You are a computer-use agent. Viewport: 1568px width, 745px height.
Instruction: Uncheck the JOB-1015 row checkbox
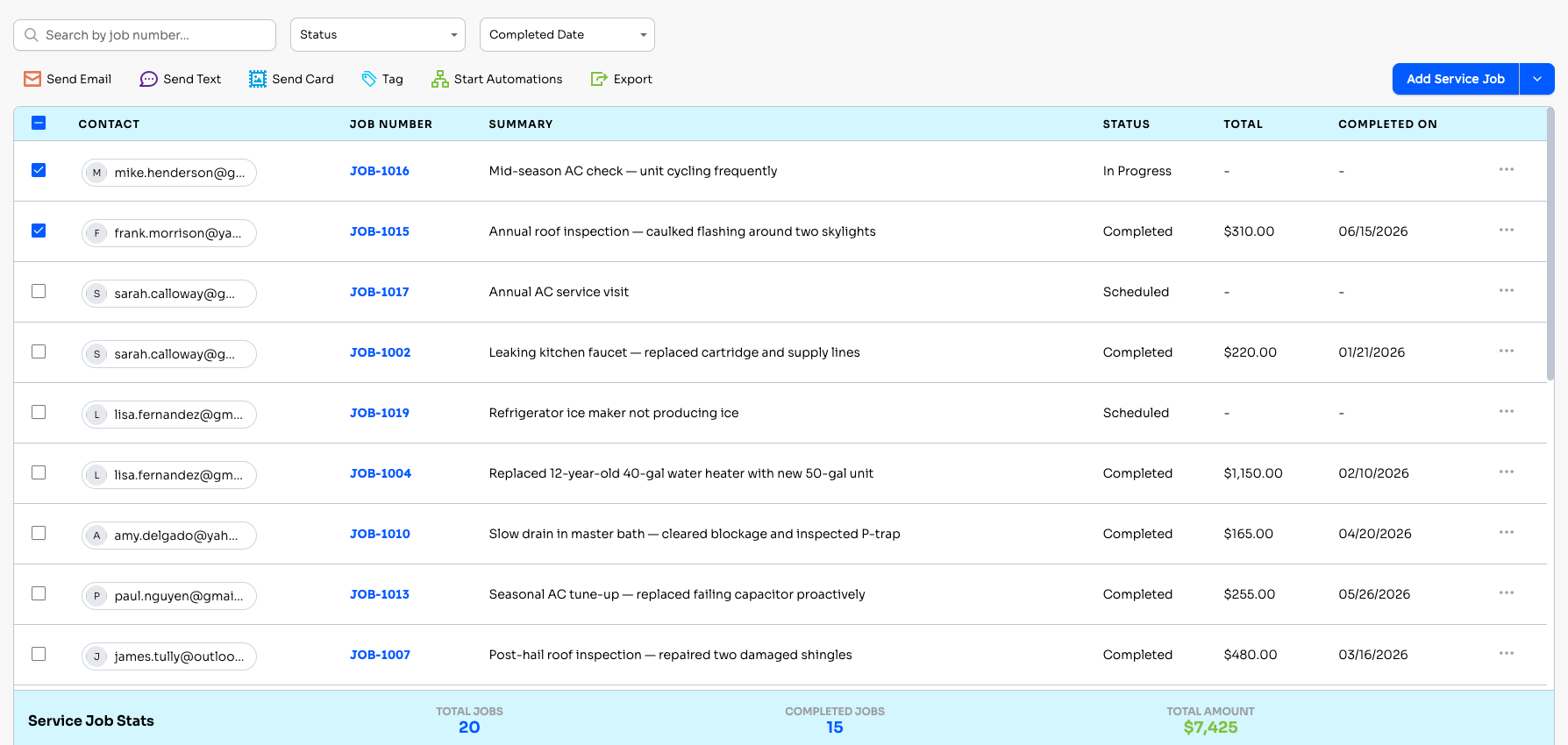pyautogui.click(x=39, y=231)
